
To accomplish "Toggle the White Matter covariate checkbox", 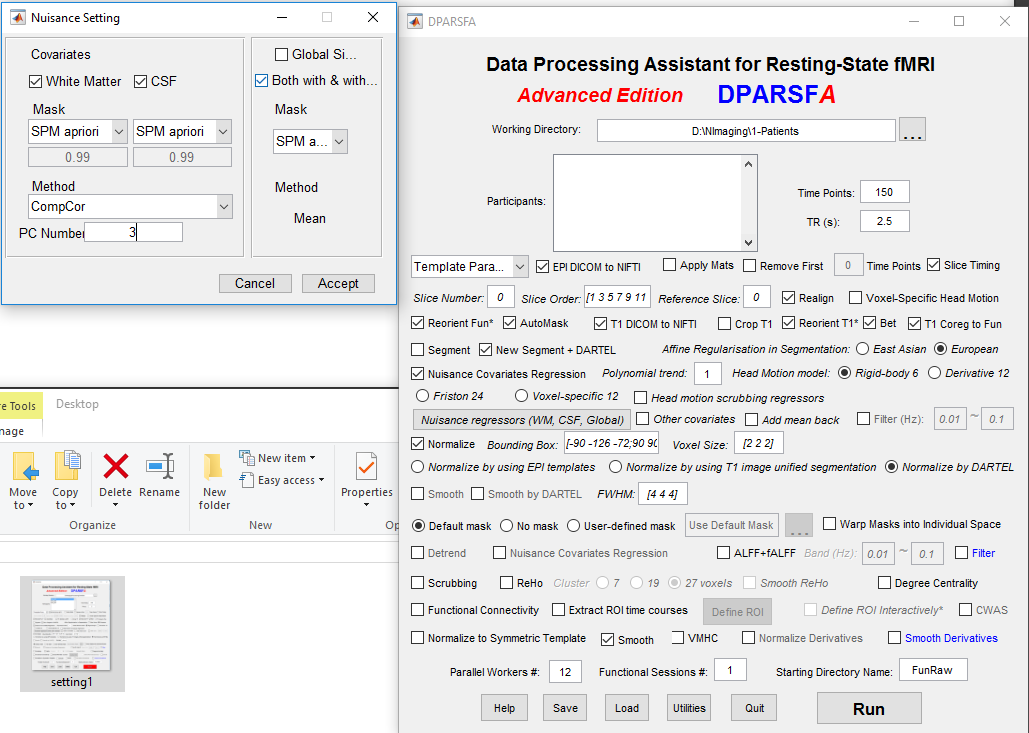I will click(x=35, y=81).
